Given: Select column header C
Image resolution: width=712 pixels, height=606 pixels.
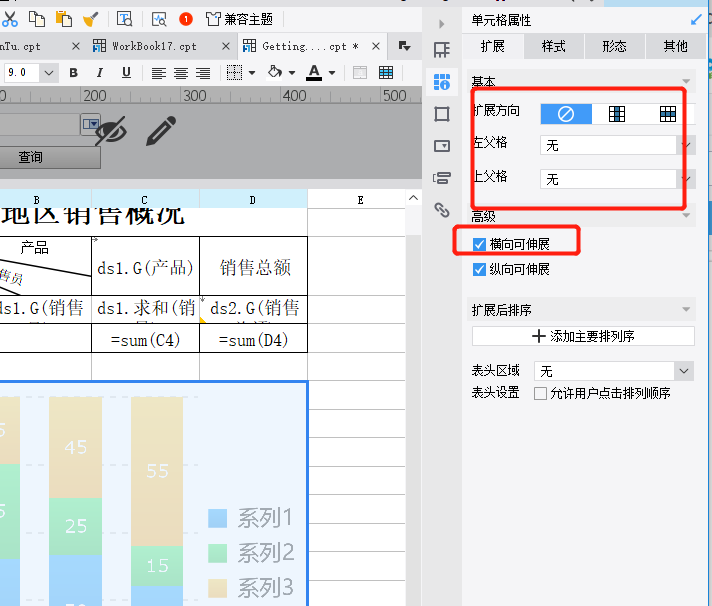Looking at the screenshot, I should pos(145,200).
